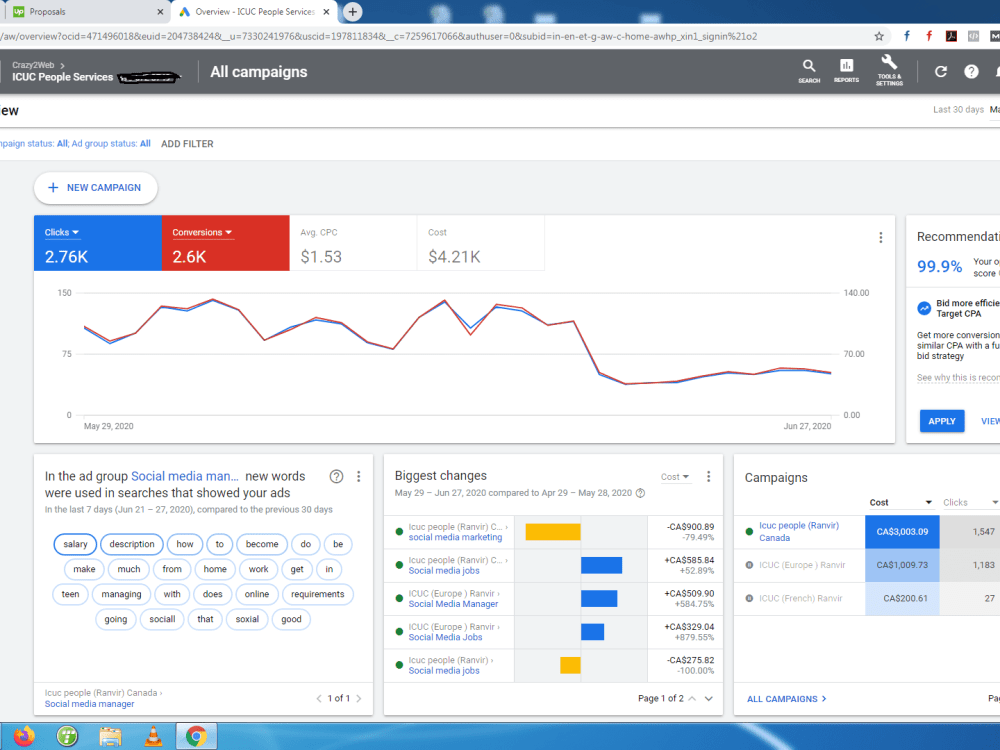Open Cost column dropdown in Campaigns card
This screenshot has height=750, width=1000.
(x=901, y=503)
